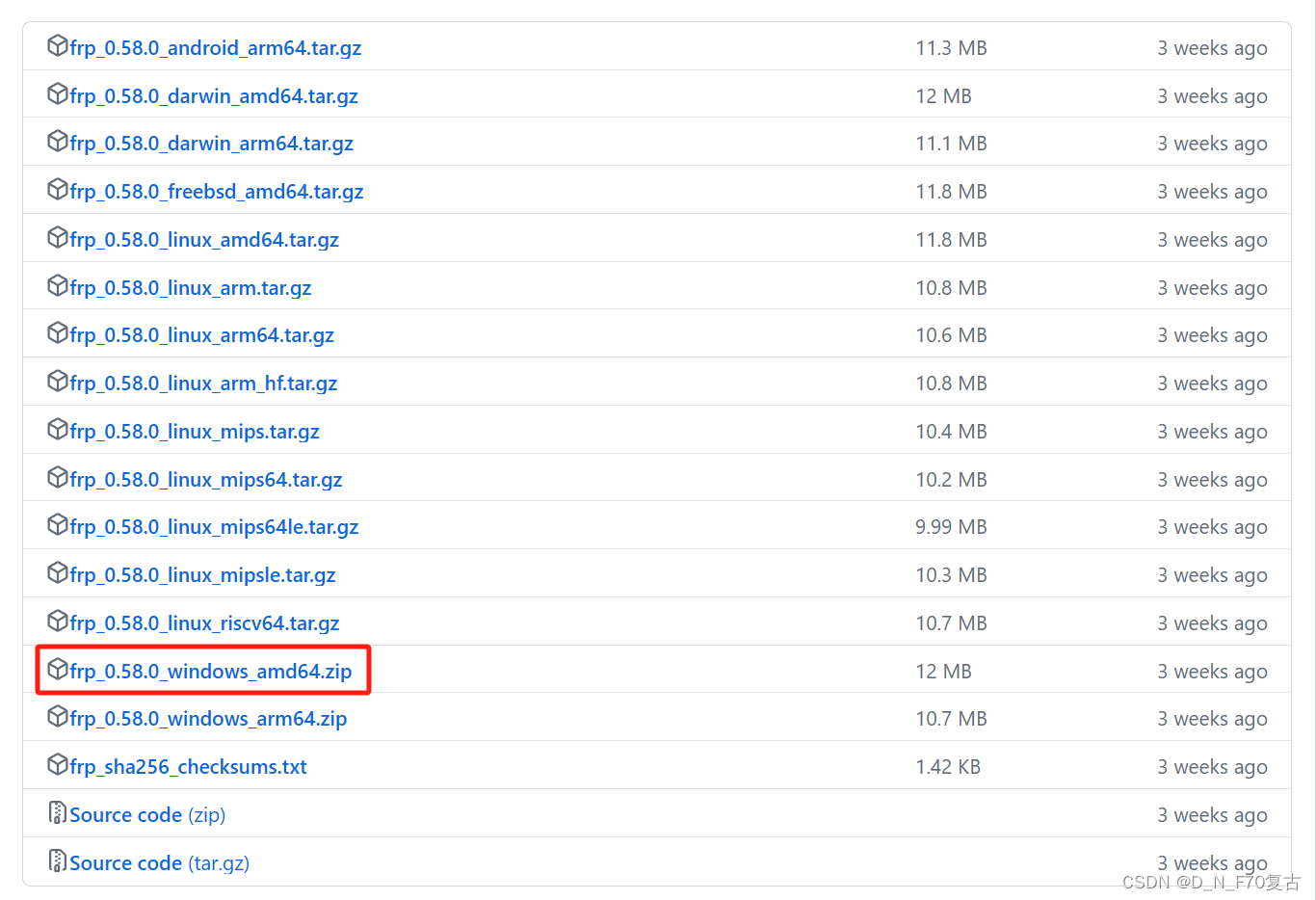Click package icon beside frp_0.58.0_windows_arm64.zip

(x=58, y=716)
